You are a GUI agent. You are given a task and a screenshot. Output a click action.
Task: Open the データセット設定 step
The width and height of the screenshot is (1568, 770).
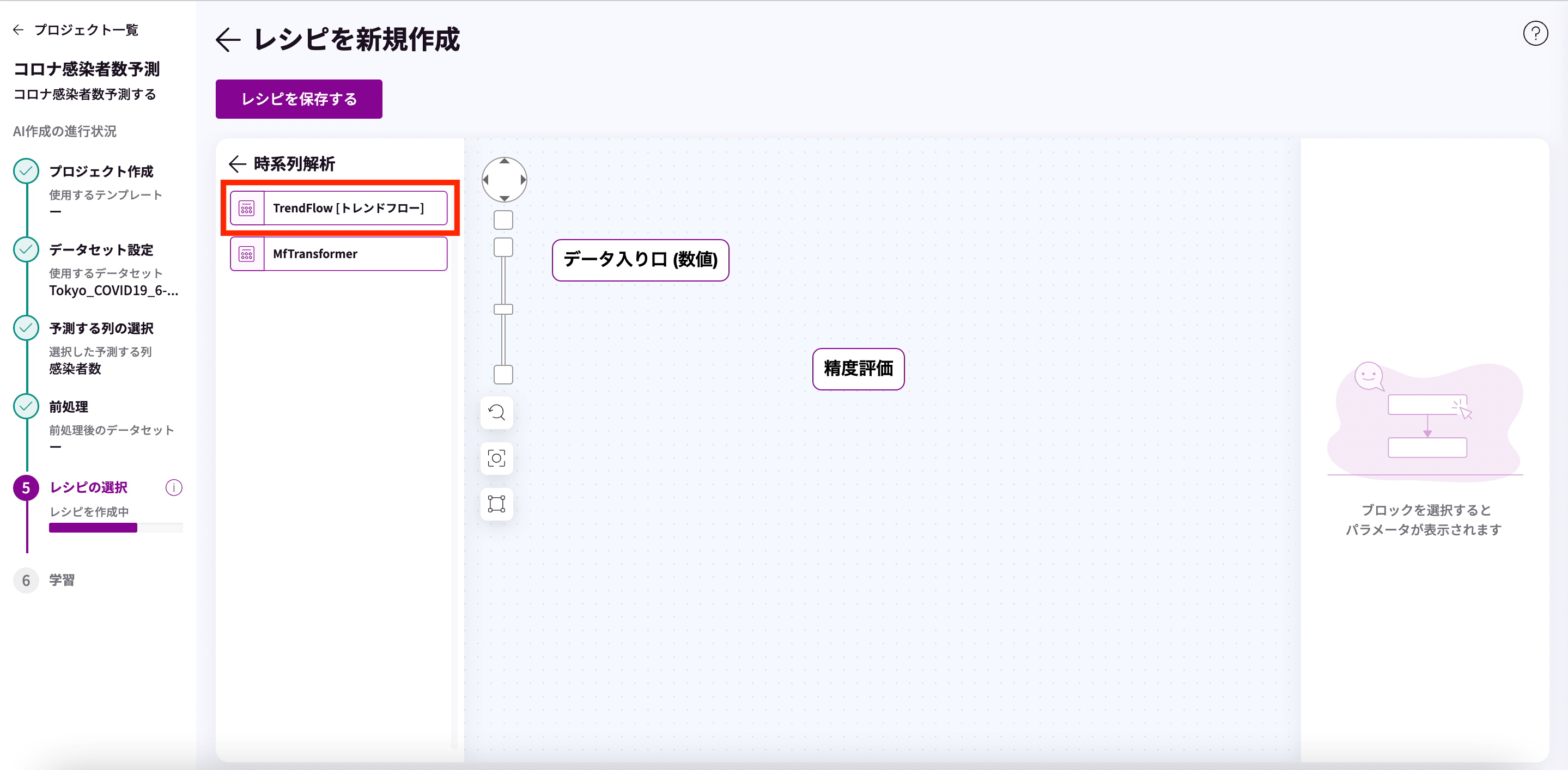pos(101,250)
